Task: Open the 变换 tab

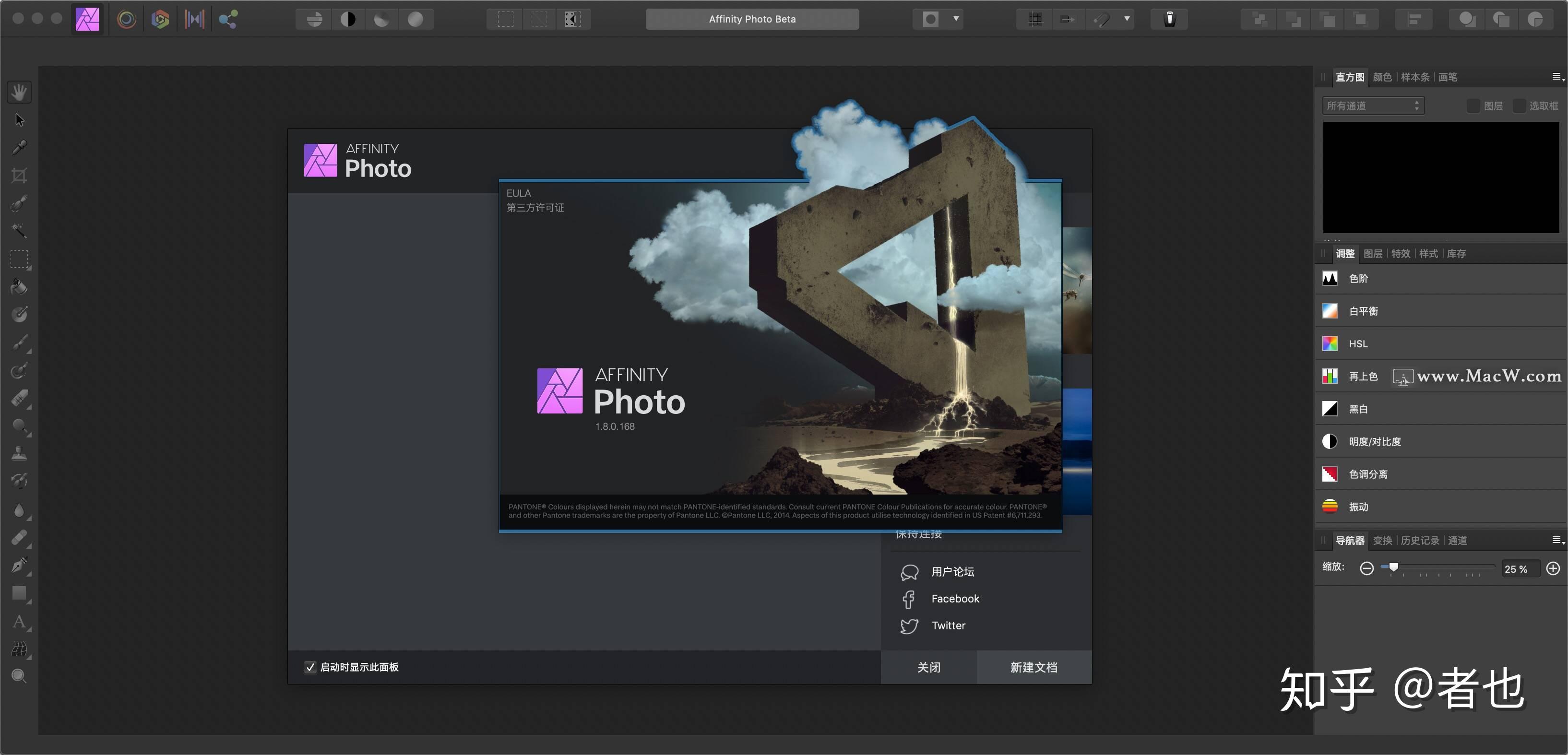Action: [1382, 540]
